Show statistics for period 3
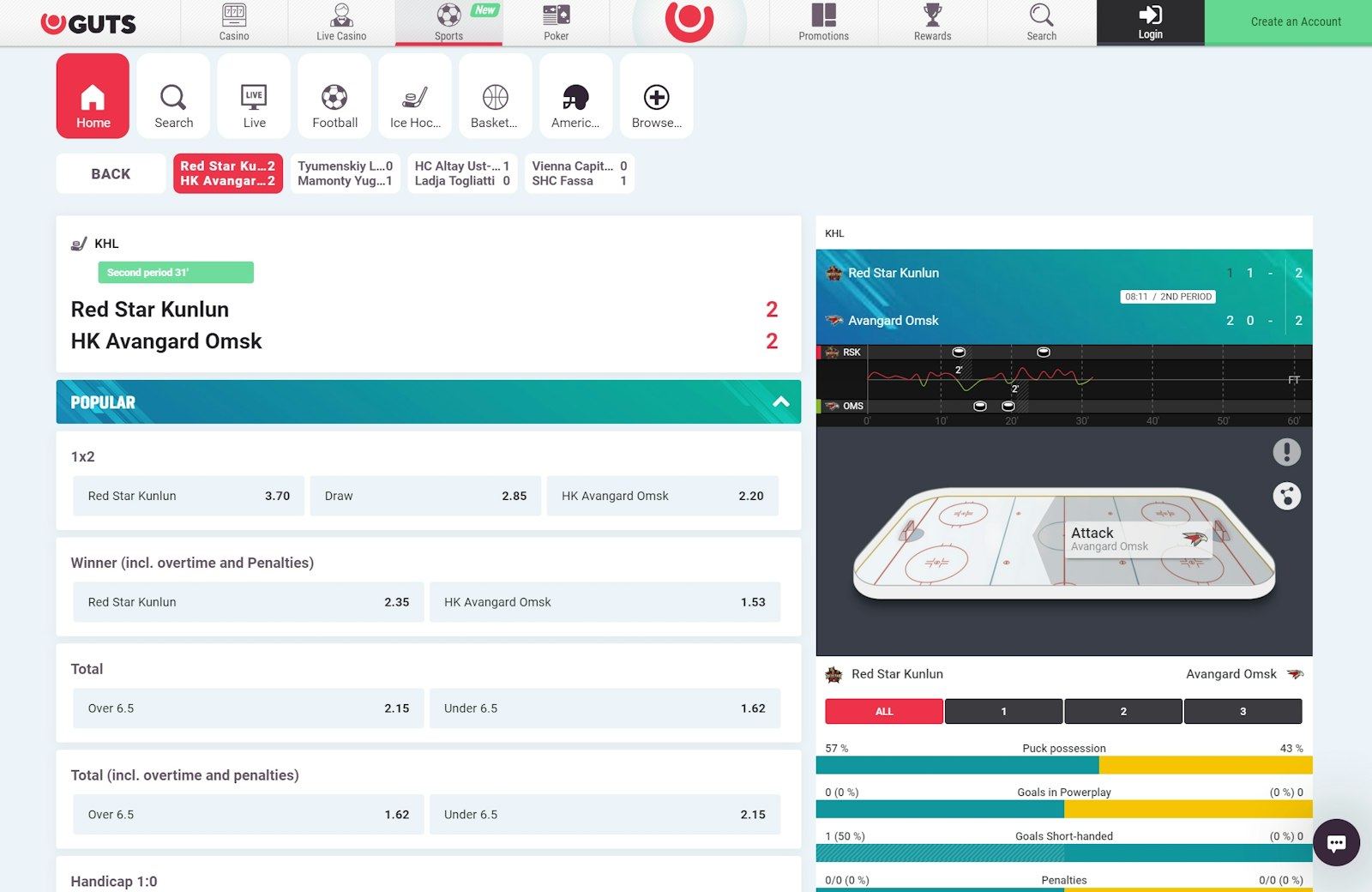 point(1243,711)
